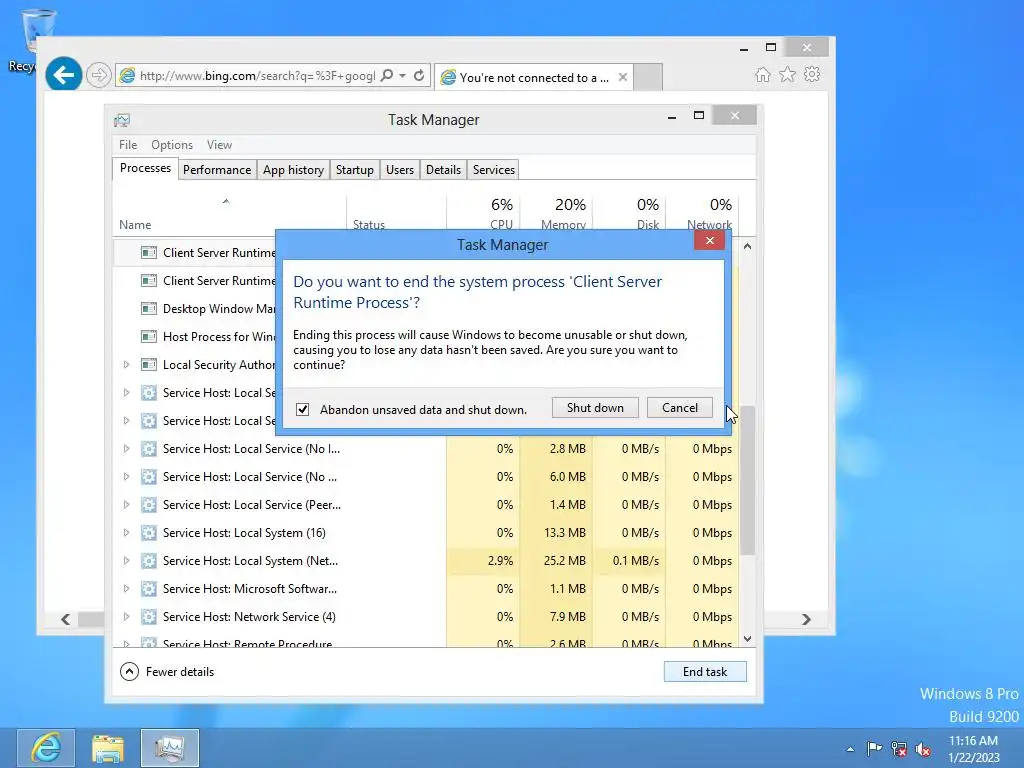Click the muted volume tray icon
This screenshot has height=768, width=1024.
(x=923, y=748)
